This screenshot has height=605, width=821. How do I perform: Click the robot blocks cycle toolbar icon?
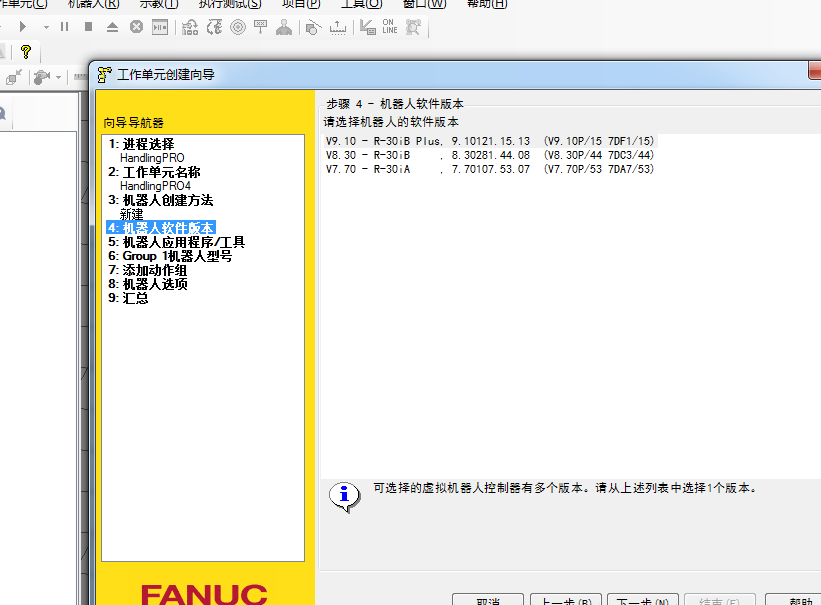(190, 27)
